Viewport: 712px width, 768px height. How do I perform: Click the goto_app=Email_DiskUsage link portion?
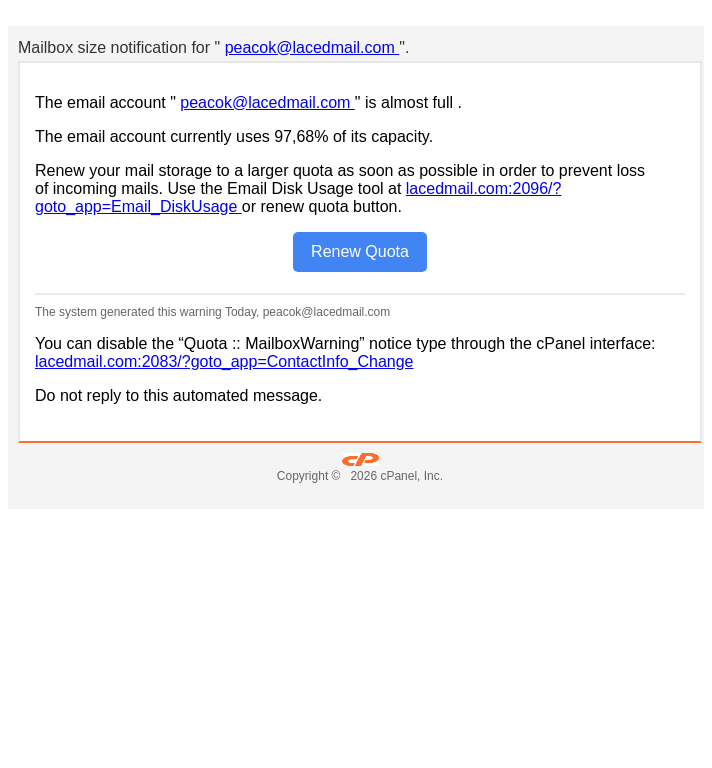[x=138, y=207]
